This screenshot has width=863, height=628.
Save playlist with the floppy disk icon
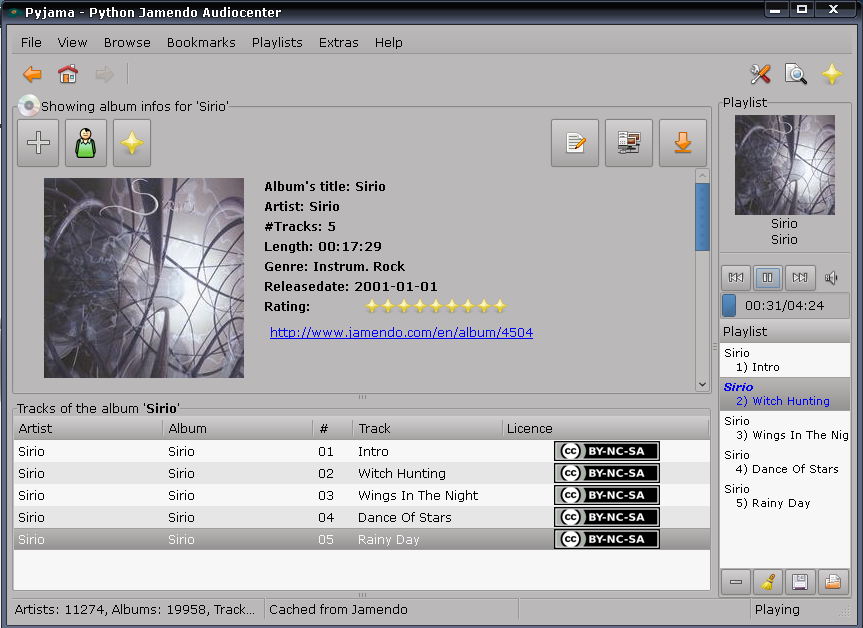pos(800,582)
